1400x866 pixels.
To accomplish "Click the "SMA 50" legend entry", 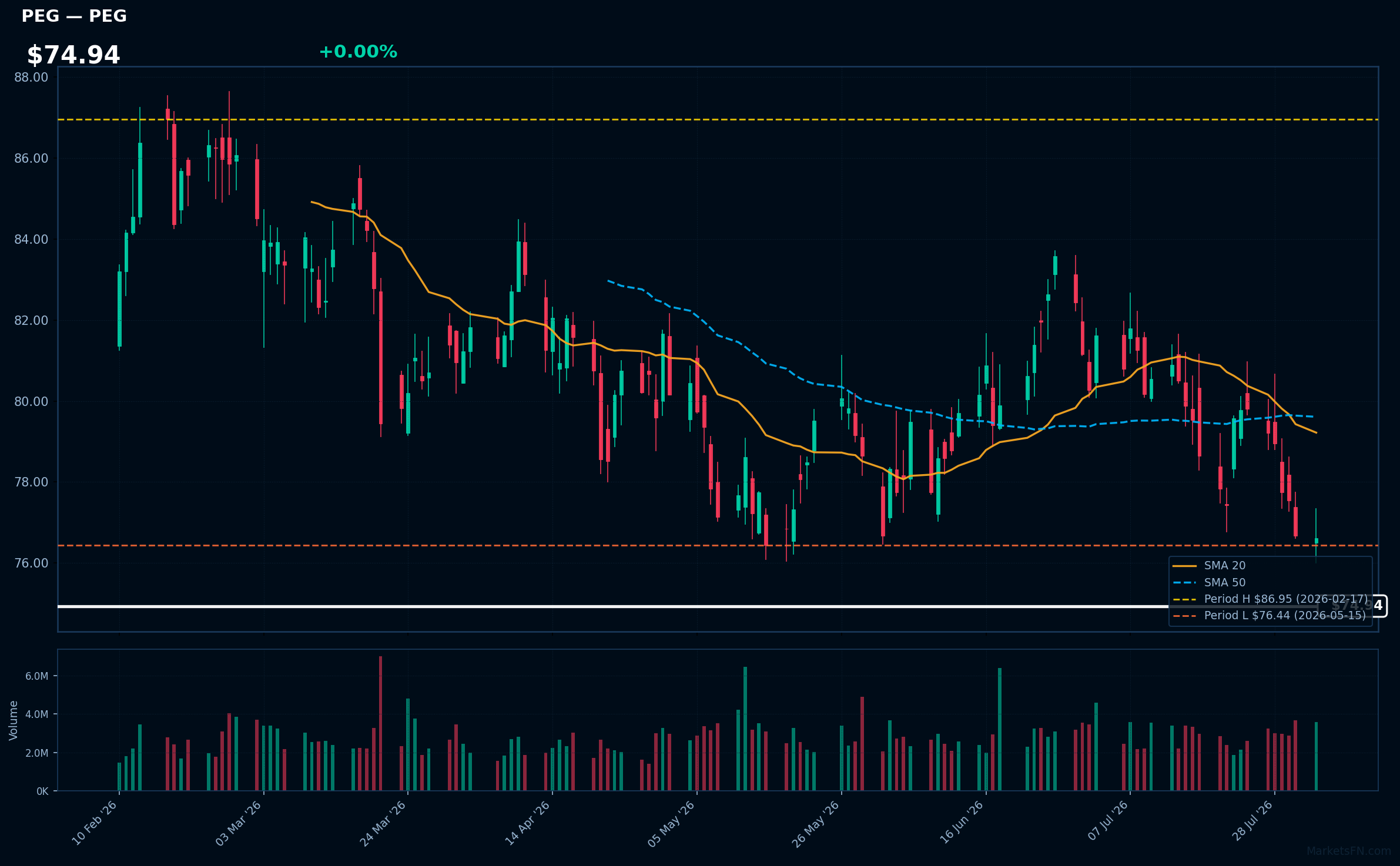I will tap(1225, 583).
